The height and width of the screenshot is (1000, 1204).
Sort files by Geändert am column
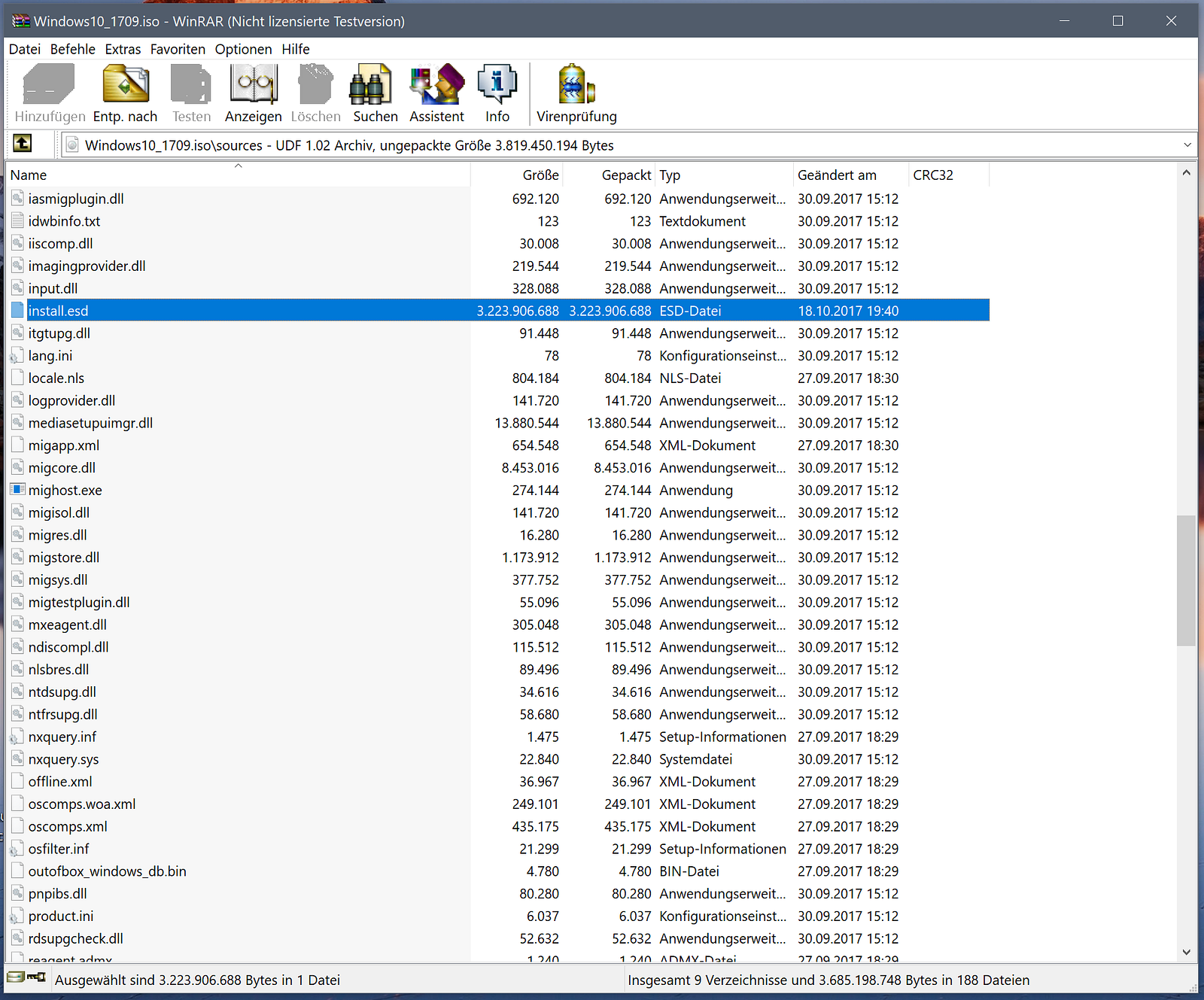[851, 175]
